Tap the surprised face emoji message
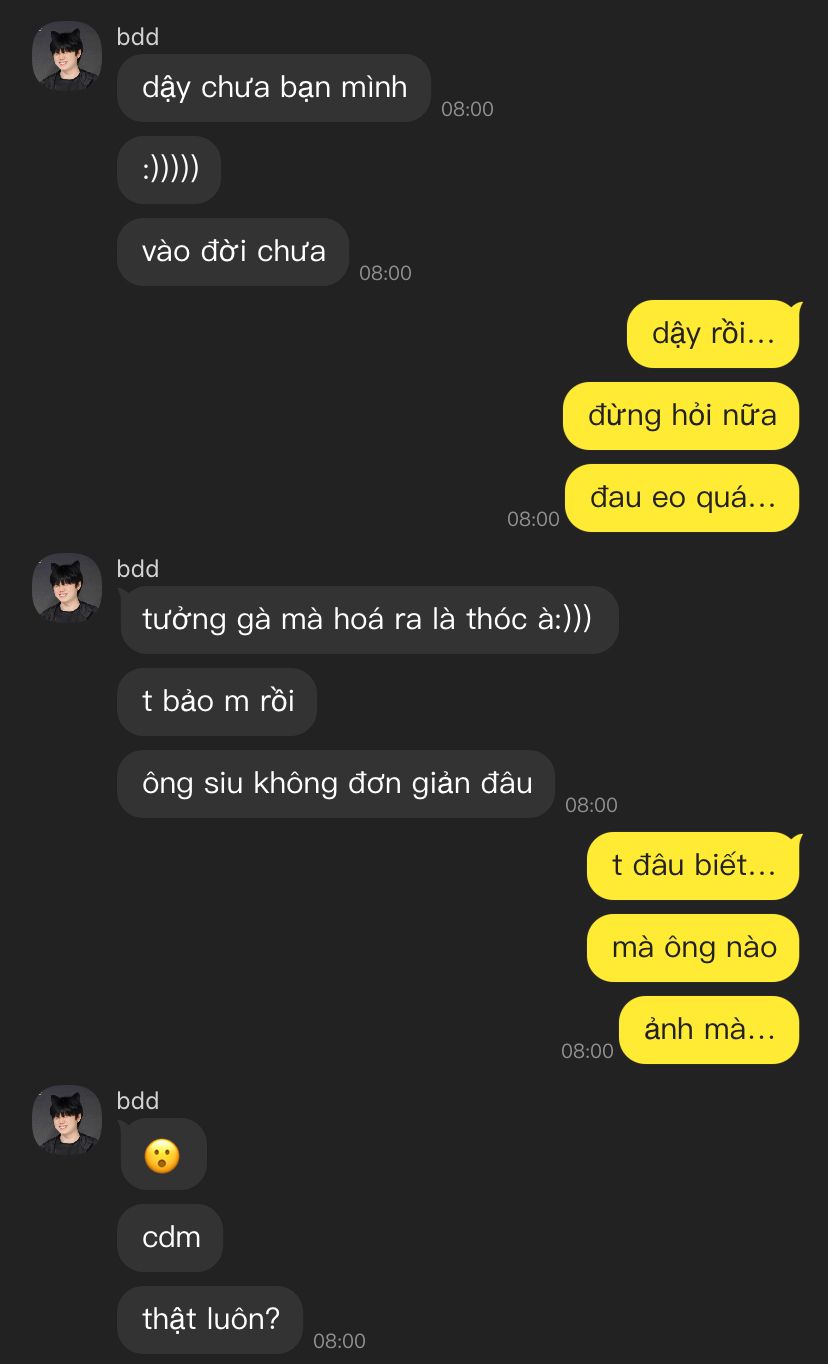828x1364 pixels. pos(162,1155)
